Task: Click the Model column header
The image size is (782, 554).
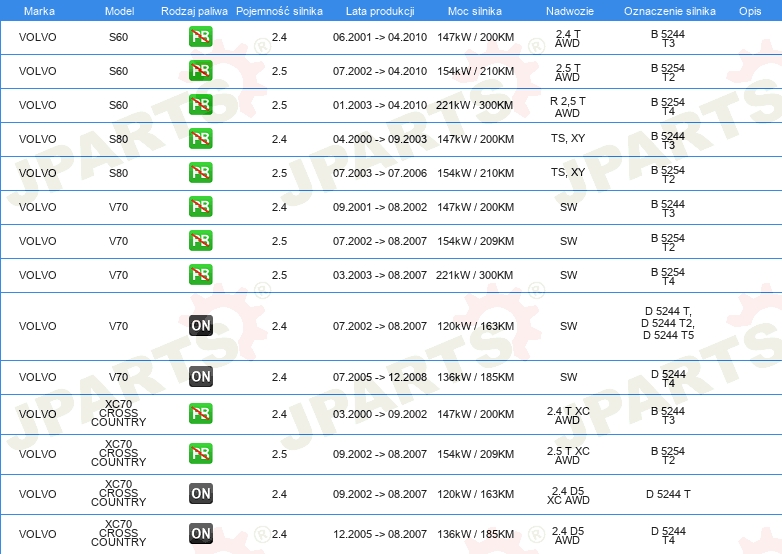Action: click(x=119, y=11)
